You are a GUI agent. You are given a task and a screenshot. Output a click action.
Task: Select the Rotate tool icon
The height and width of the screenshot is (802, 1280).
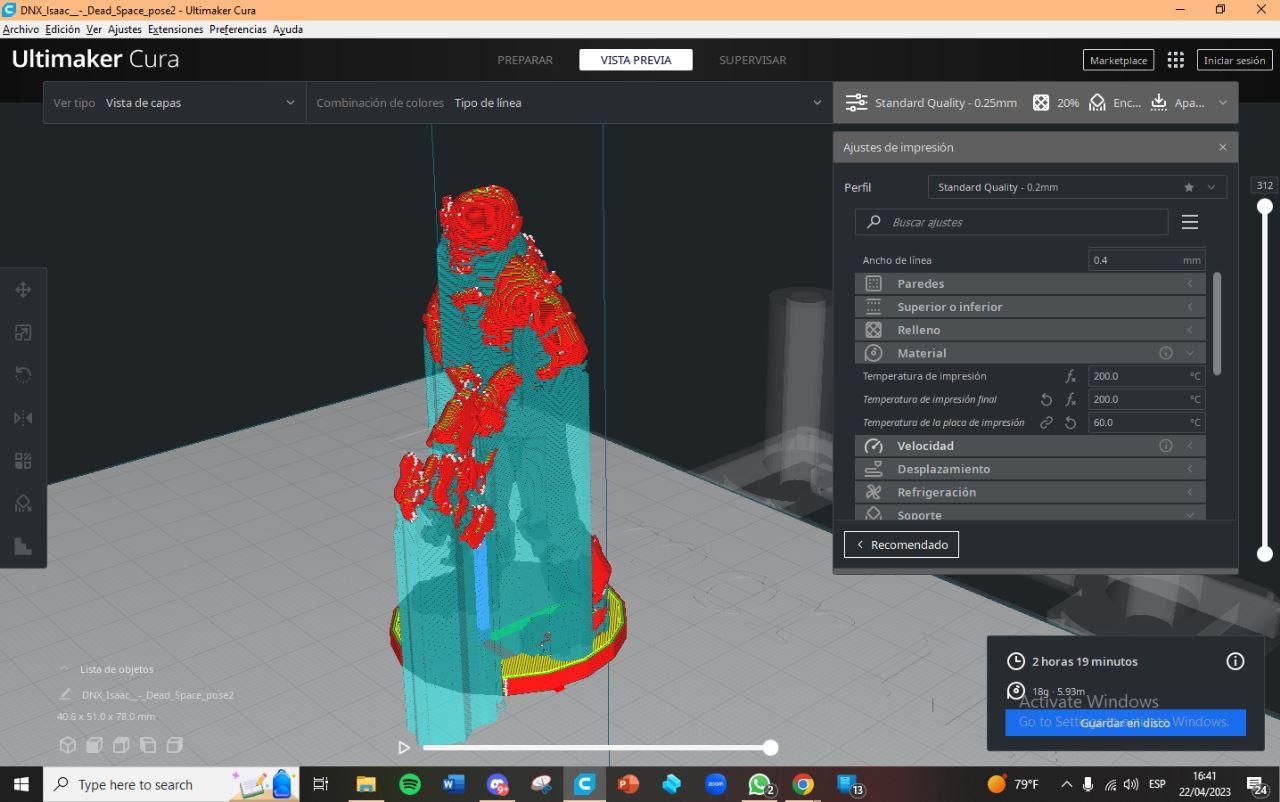pos(23,375)
